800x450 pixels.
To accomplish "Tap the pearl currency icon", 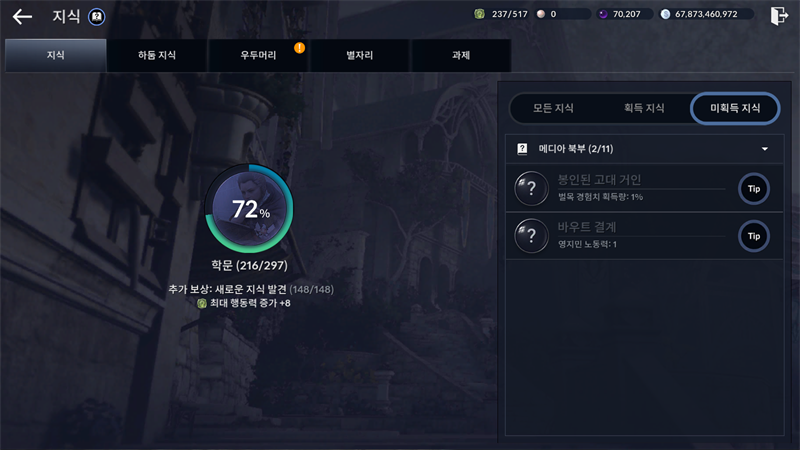I will point(541,14).
